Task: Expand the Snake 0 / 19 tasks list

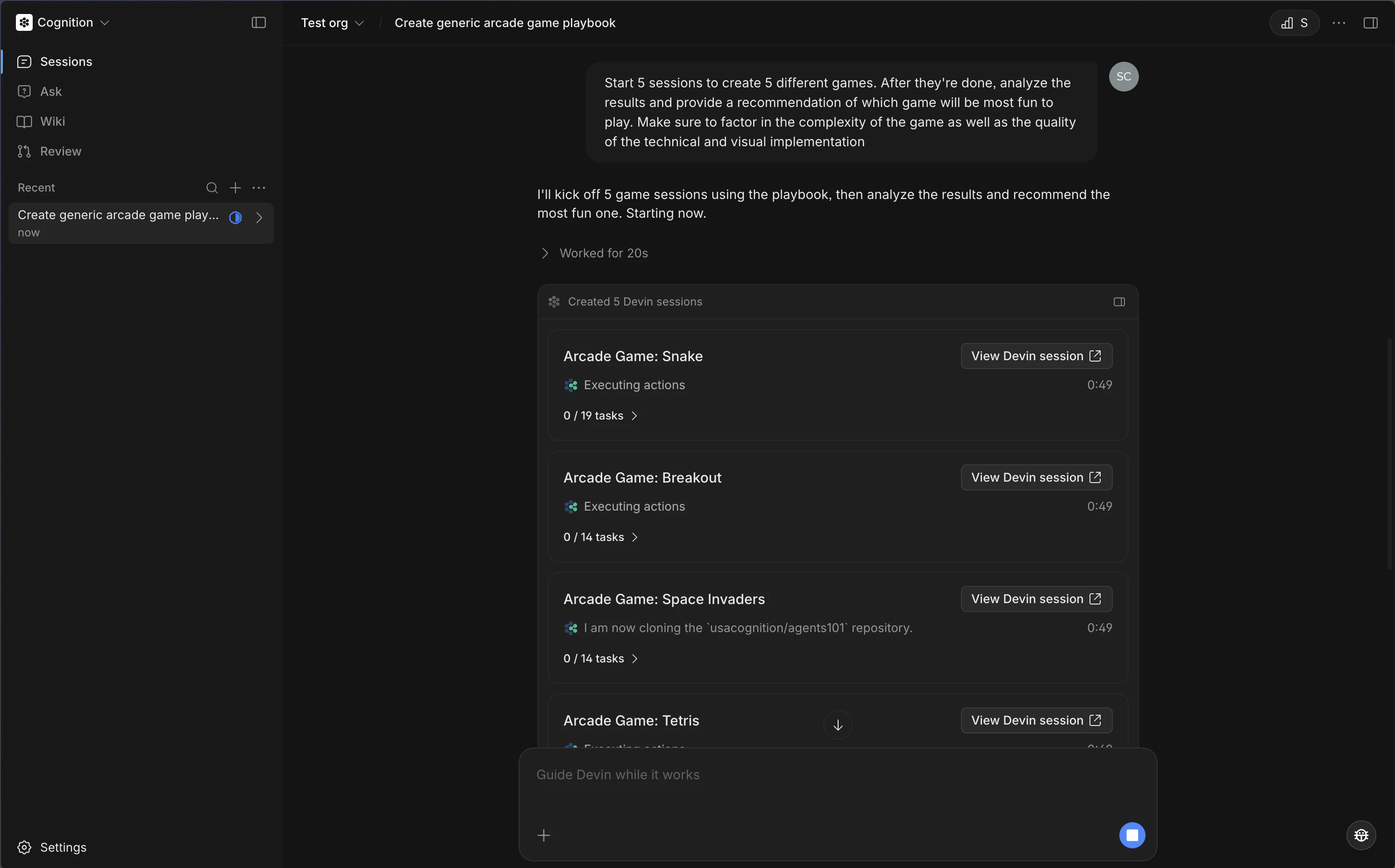Action: click(x=600, y=416)
